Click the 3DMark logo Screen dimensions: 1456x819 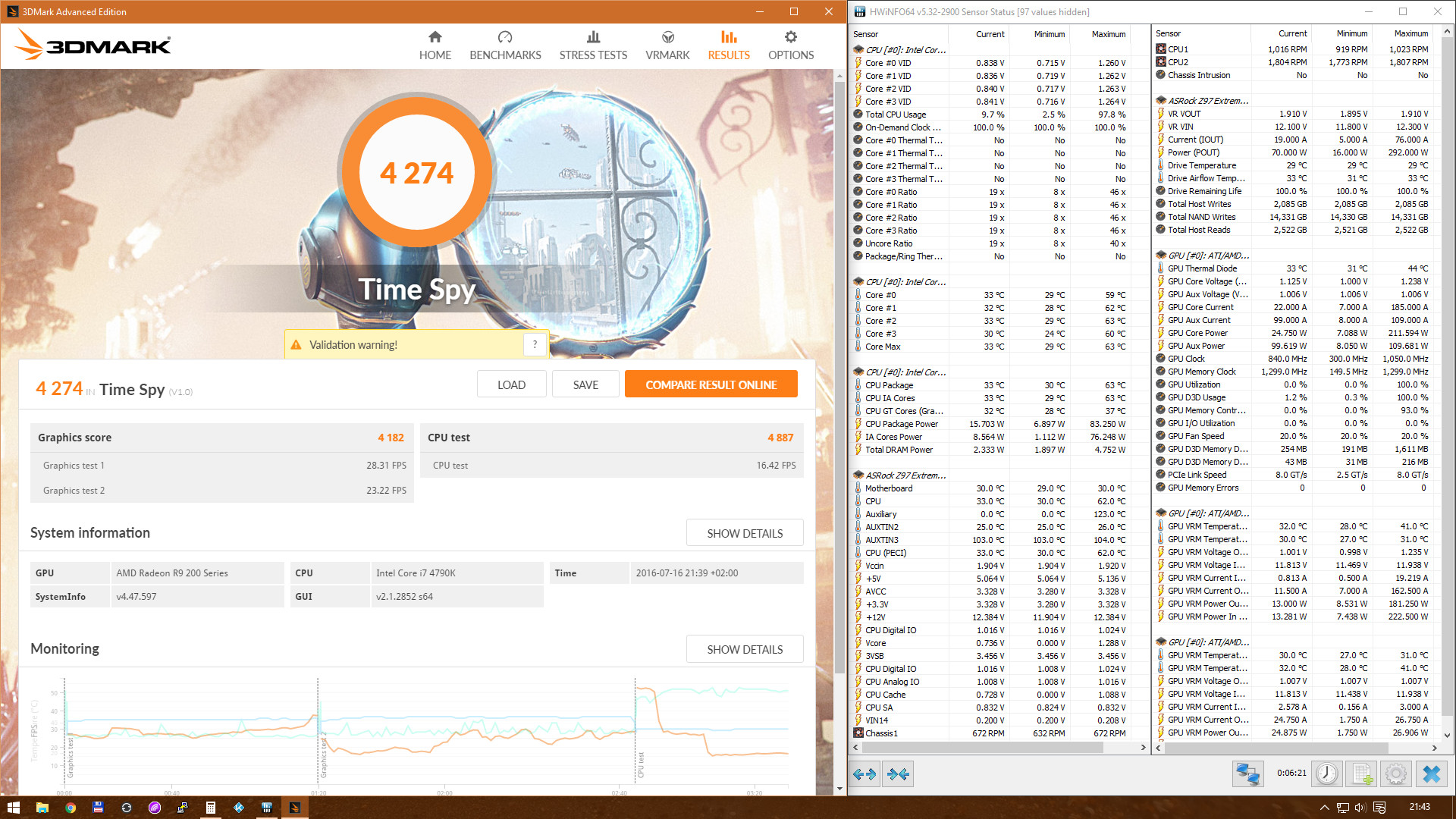coord(93,45)
